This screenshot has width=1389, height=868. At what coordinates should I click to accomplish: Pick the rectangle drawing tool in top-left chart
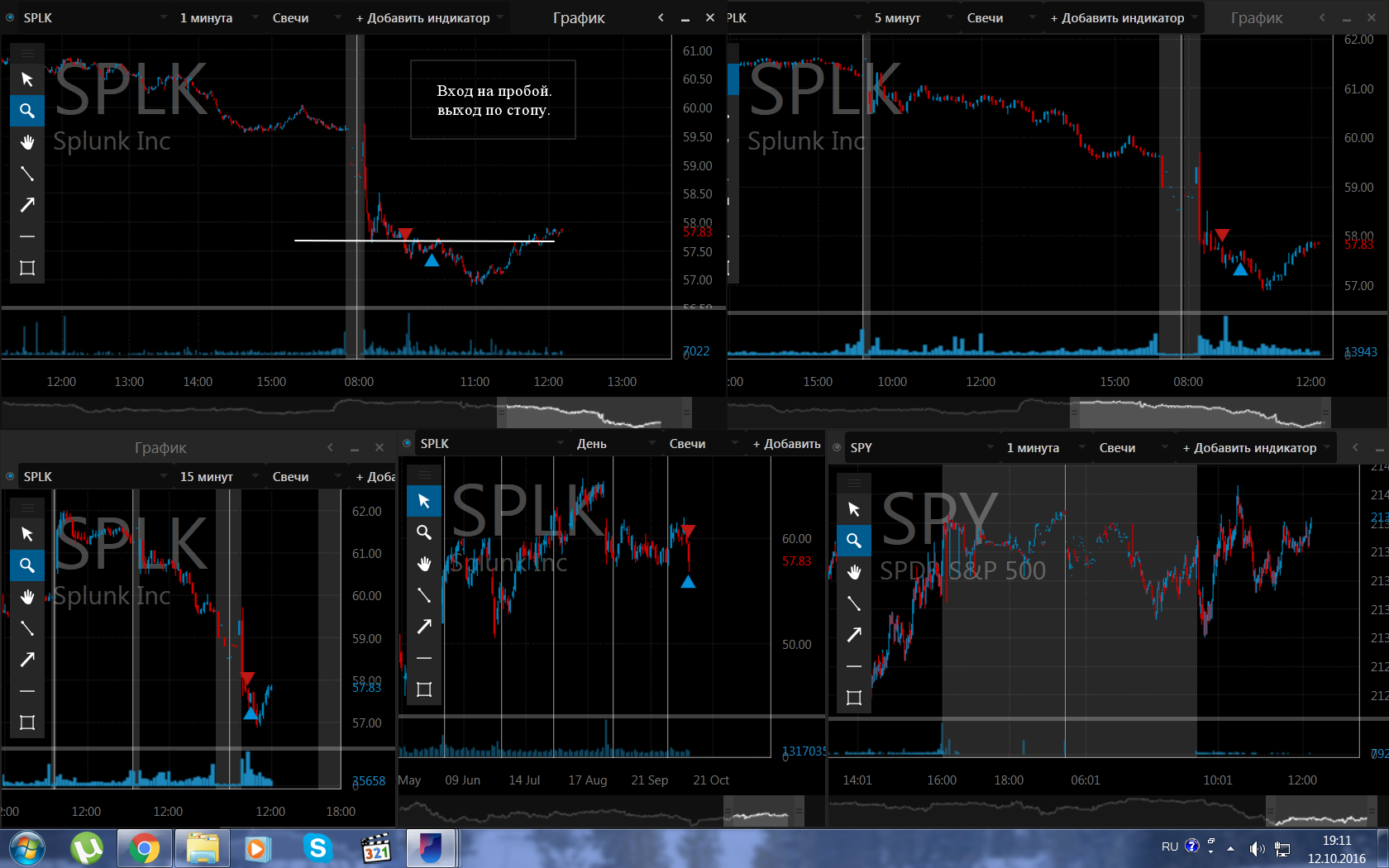[x=27, y=268]
